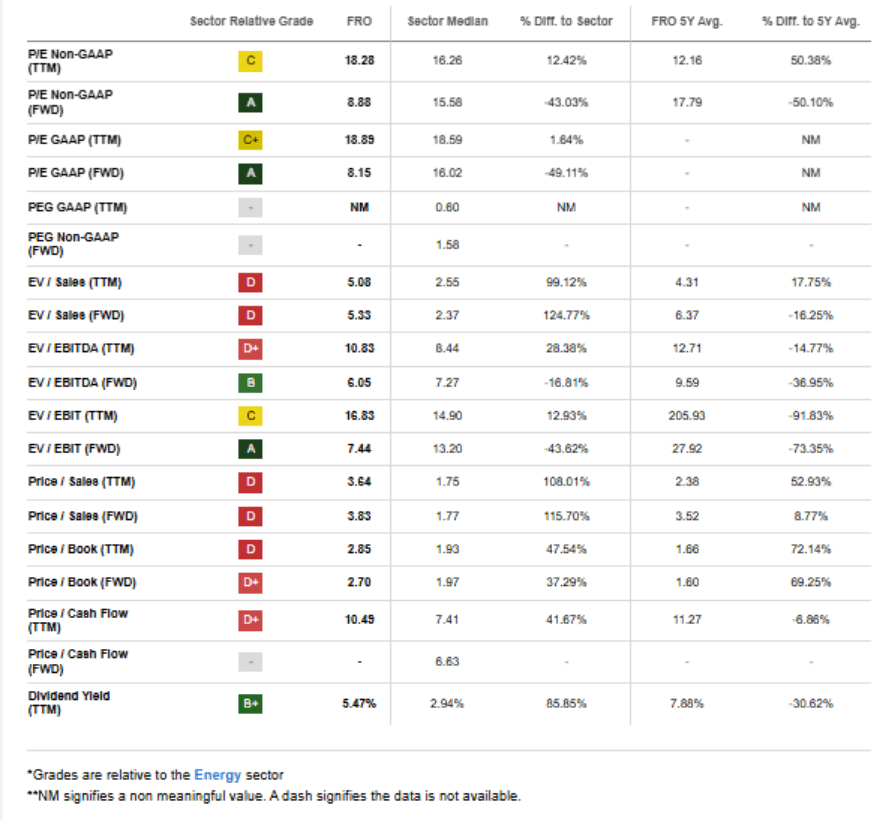This screenshot has width=883, height=820.
Task: Click the B+ grade badge for Dividend Yield (TTM)
Action: point(250,703)
